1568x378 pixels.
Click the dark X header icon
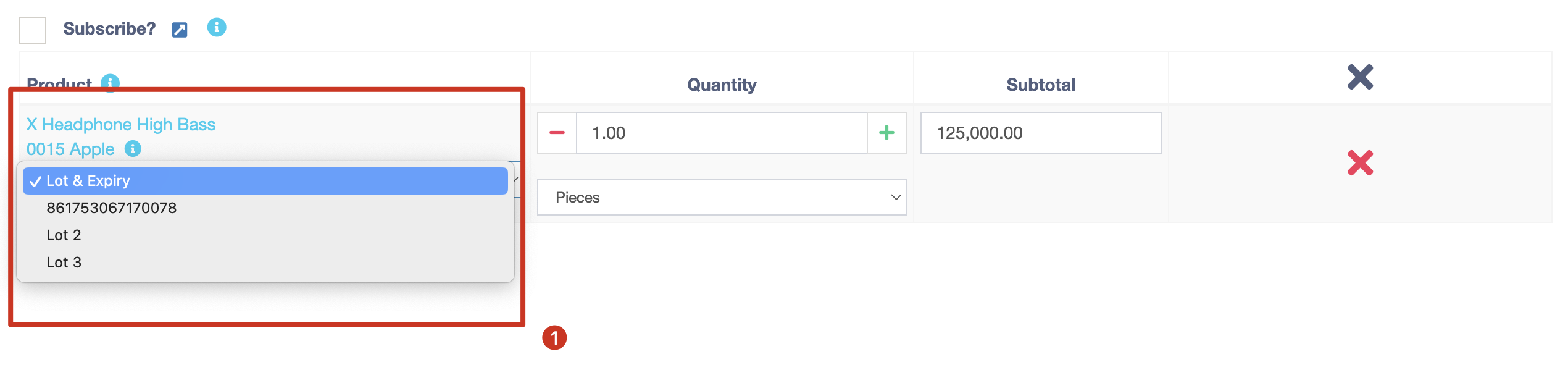coord(1360,77)
